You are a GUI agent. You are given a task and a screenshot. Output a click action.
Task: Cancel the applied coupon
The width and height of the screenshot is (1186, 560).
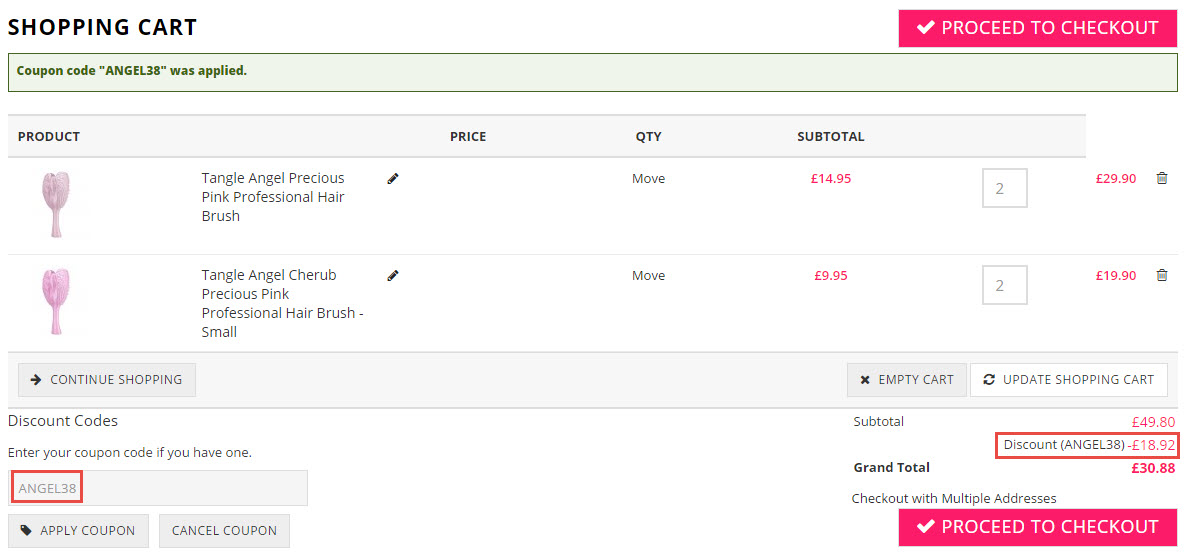pyautogui.click(x=225, y=531)
